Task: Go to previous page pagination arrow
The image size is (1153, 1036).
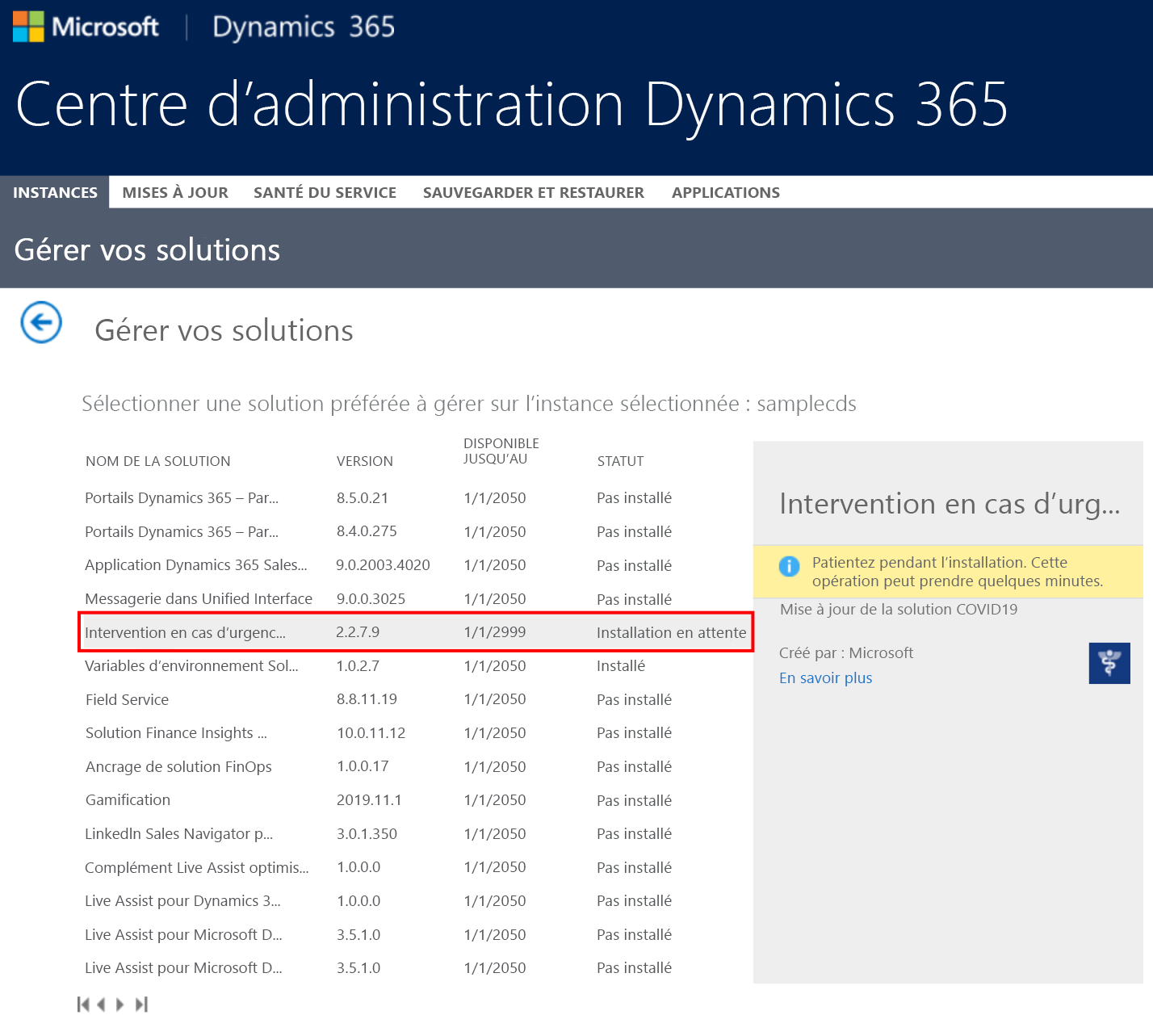Action: point(101,1005)
